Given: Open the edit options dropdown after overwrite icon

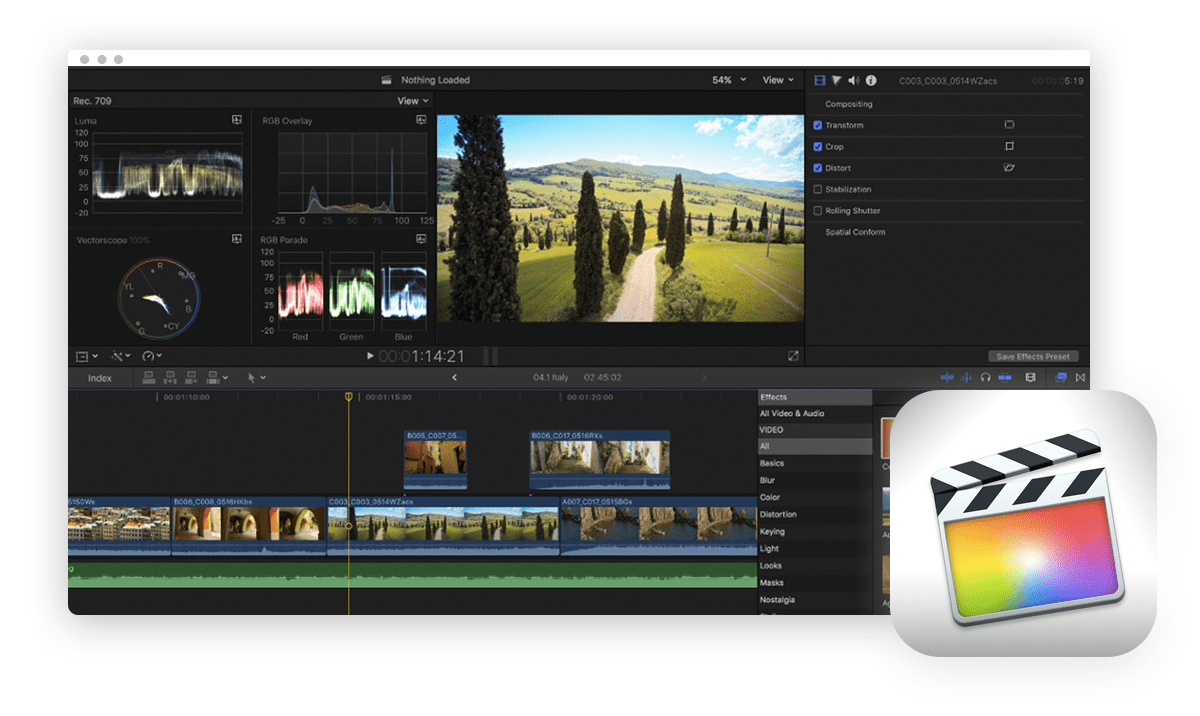Looking at the screenshot, I should (x=225, y=378).
